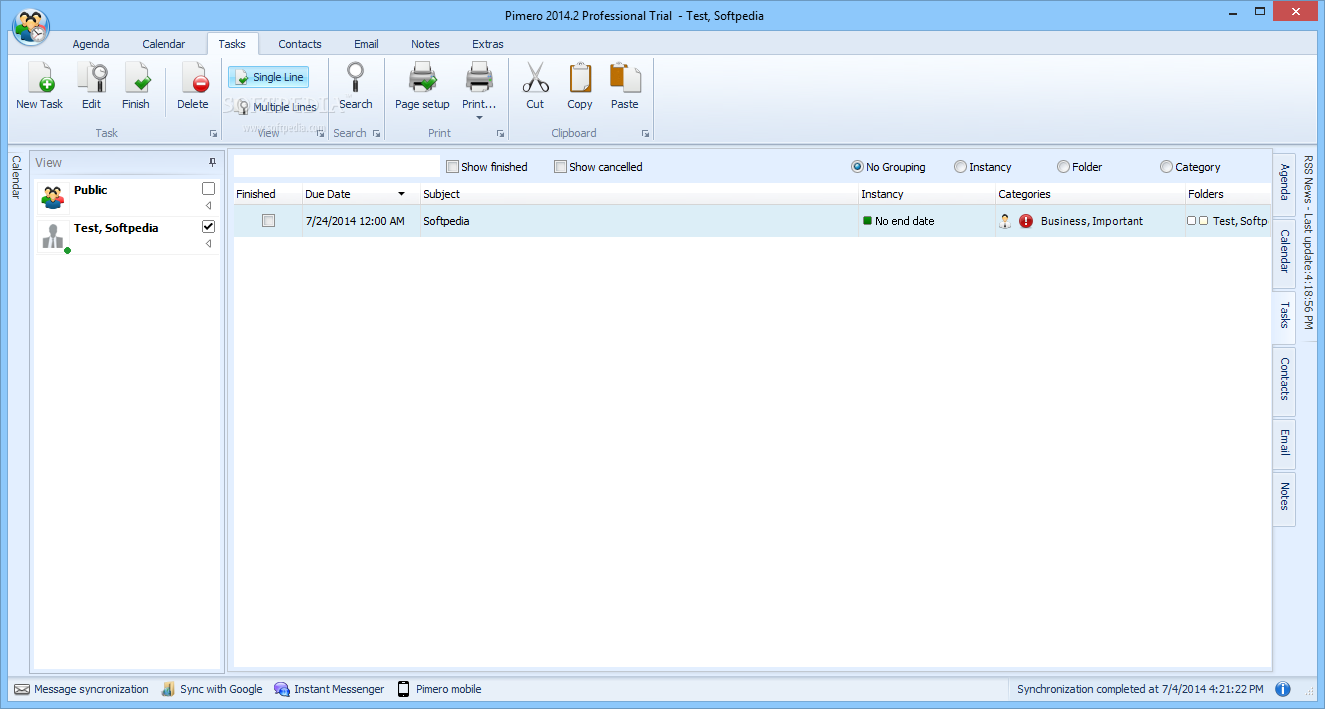Expand the View group dialog launcher
The width and height of the screenshot is (1325, 709).
321,133
